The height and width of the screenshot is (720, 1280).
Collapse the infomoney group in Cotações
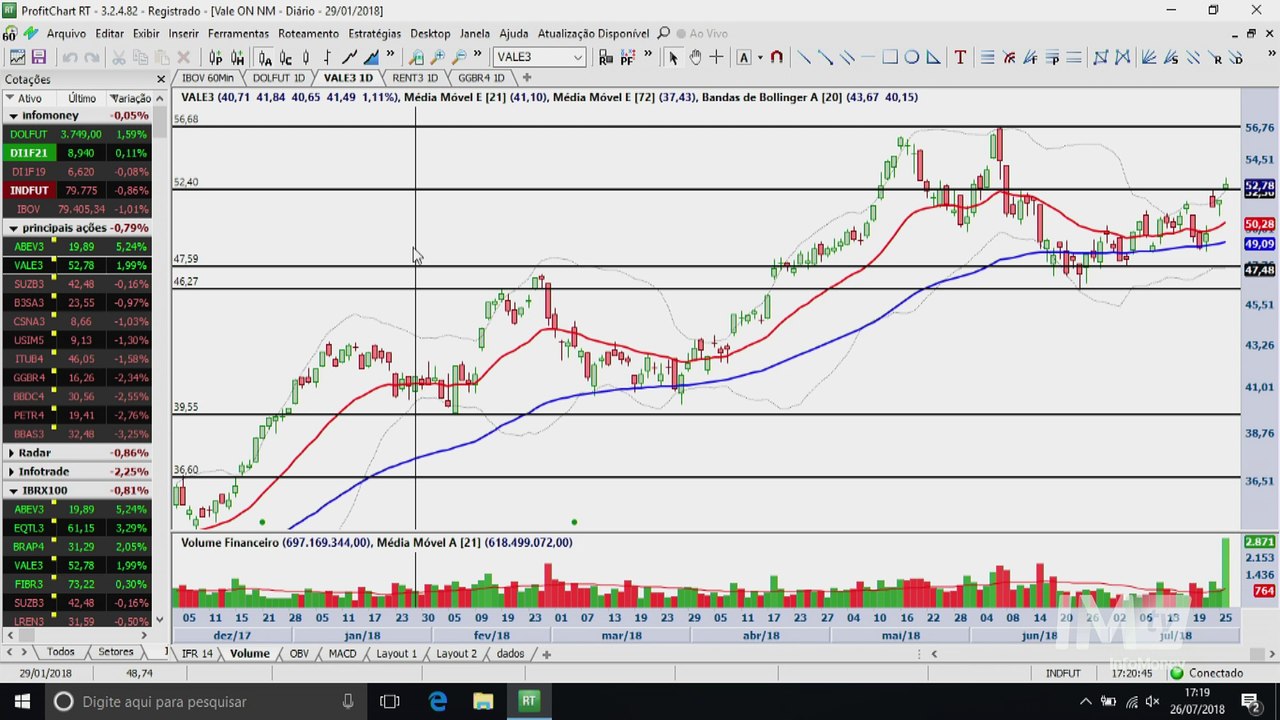13,116
